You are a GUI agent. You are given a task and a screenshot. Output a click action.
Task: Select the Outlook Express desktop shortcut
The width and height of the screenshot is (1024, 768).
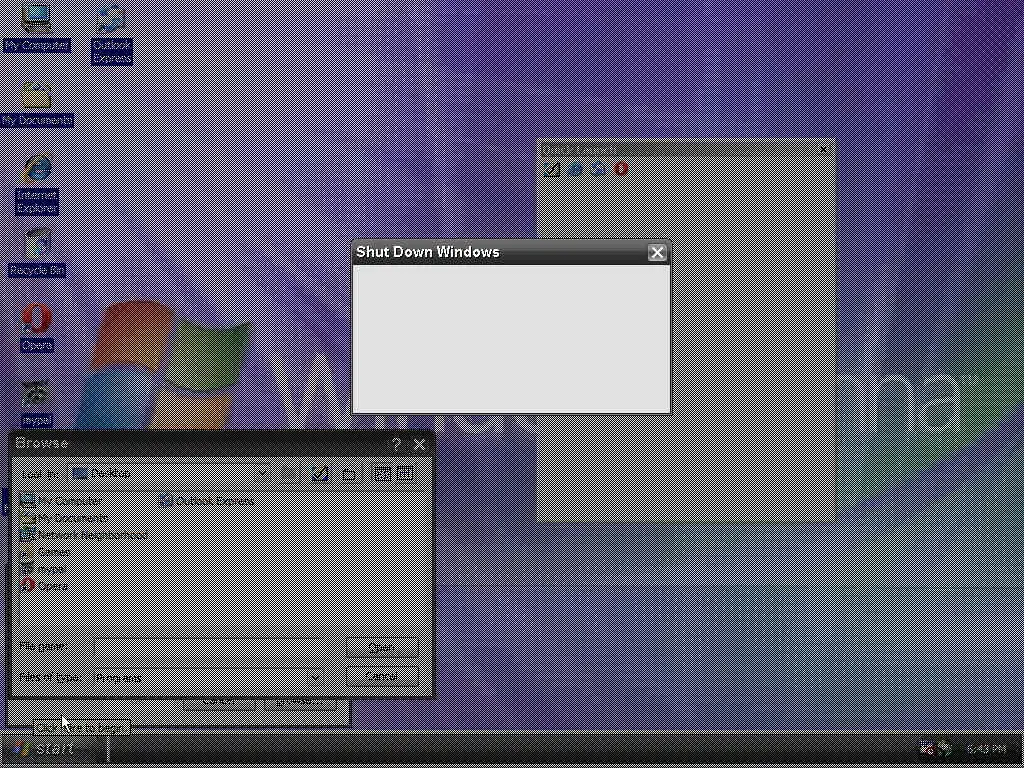(x=112, y=34)
